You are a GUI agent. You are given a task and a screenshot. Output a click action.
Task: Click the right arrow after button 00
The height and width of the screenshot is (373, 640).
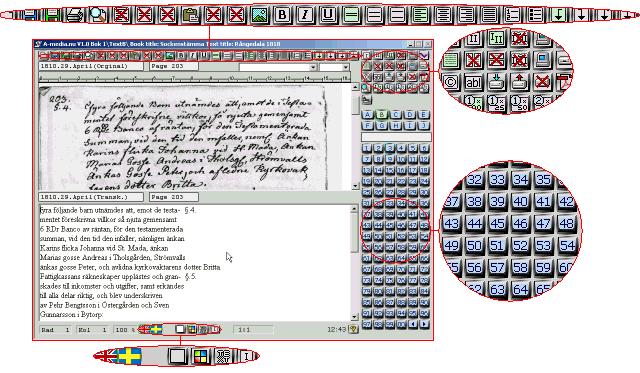pos(424,324)
